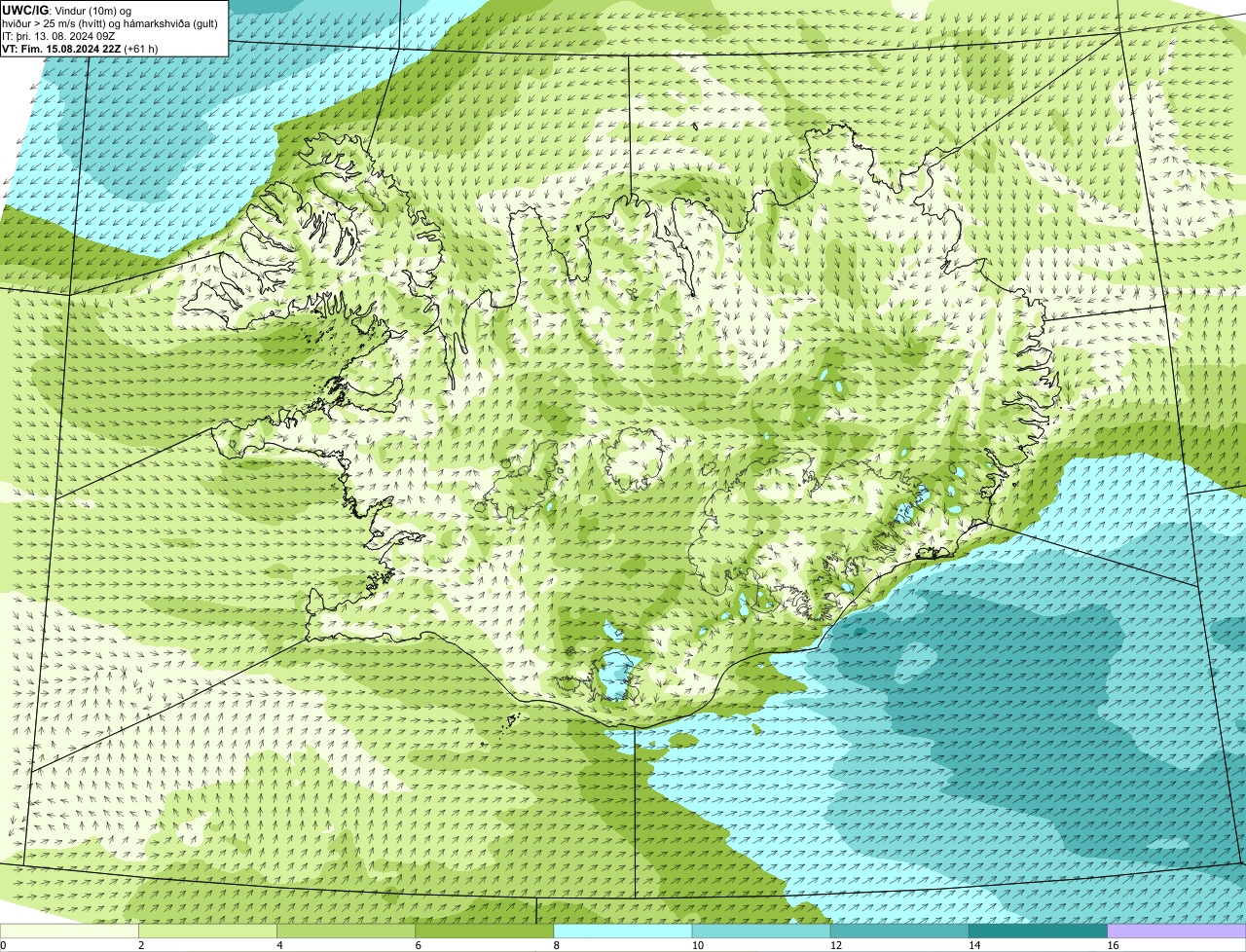The height and width of the screenshot is (952, 1246).
Task: Choose the lavender above-16 m/s legend segment
Action: coord(1176,932)
